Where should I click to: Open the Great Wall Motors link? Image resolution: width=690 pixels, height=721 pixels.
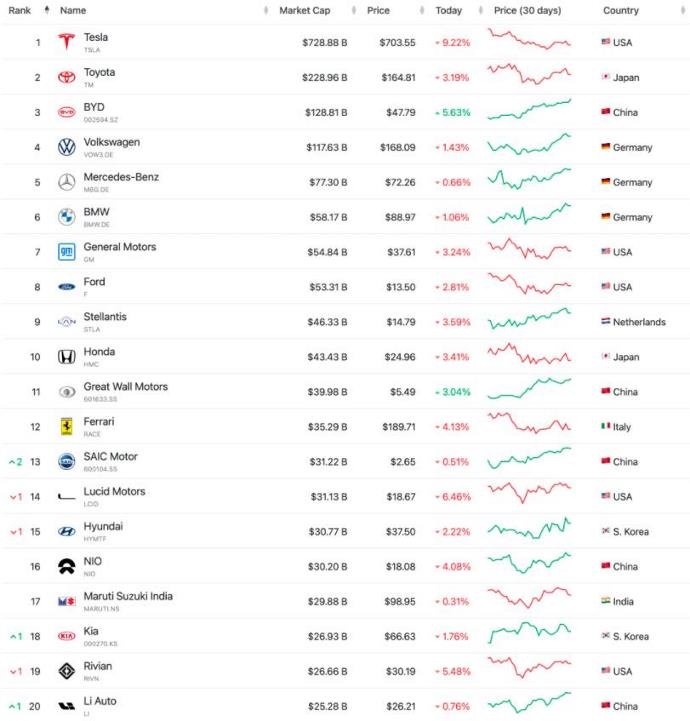pos(126,386)
